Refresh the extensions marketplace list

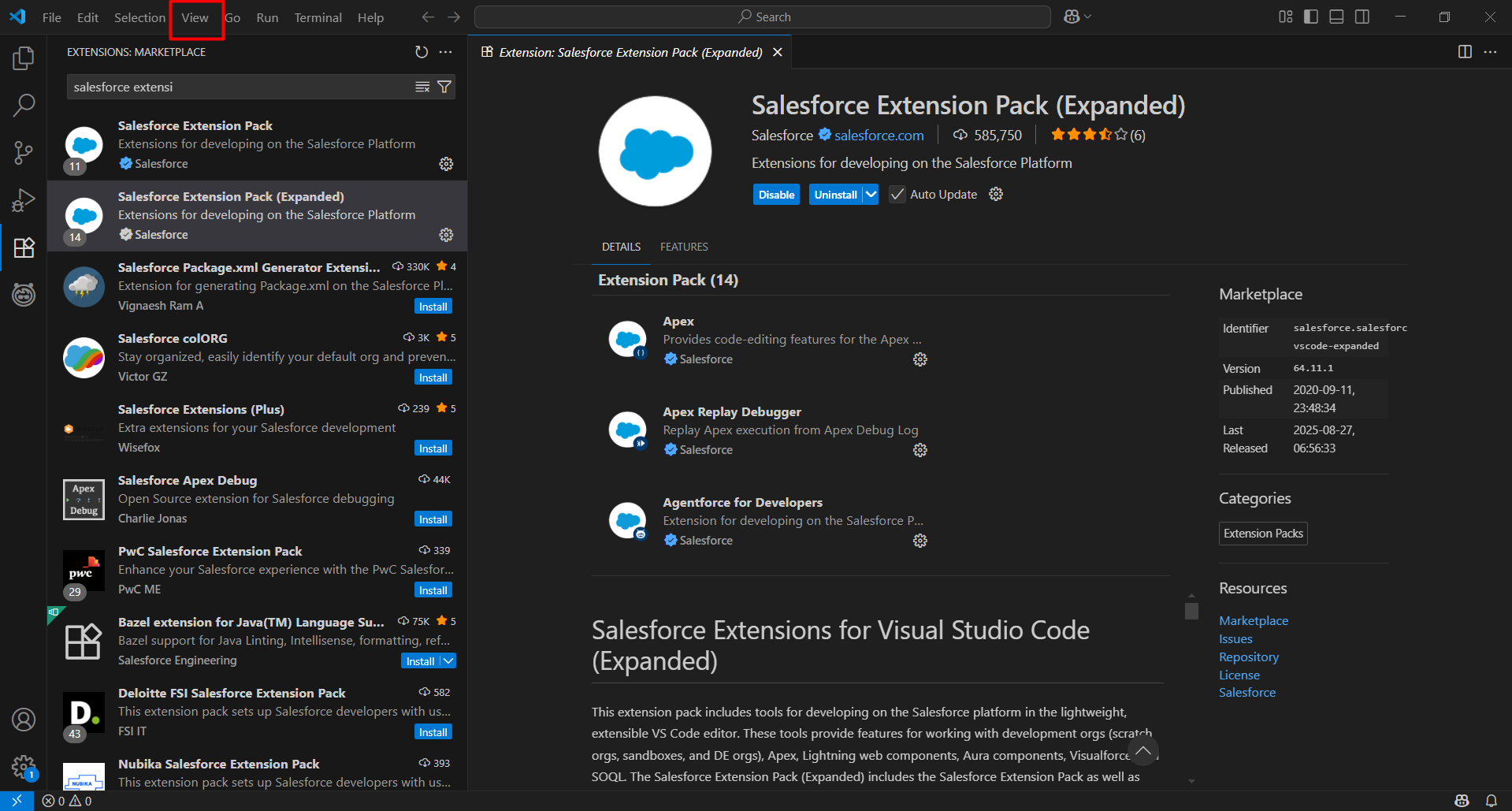click(x=422, y=52)
